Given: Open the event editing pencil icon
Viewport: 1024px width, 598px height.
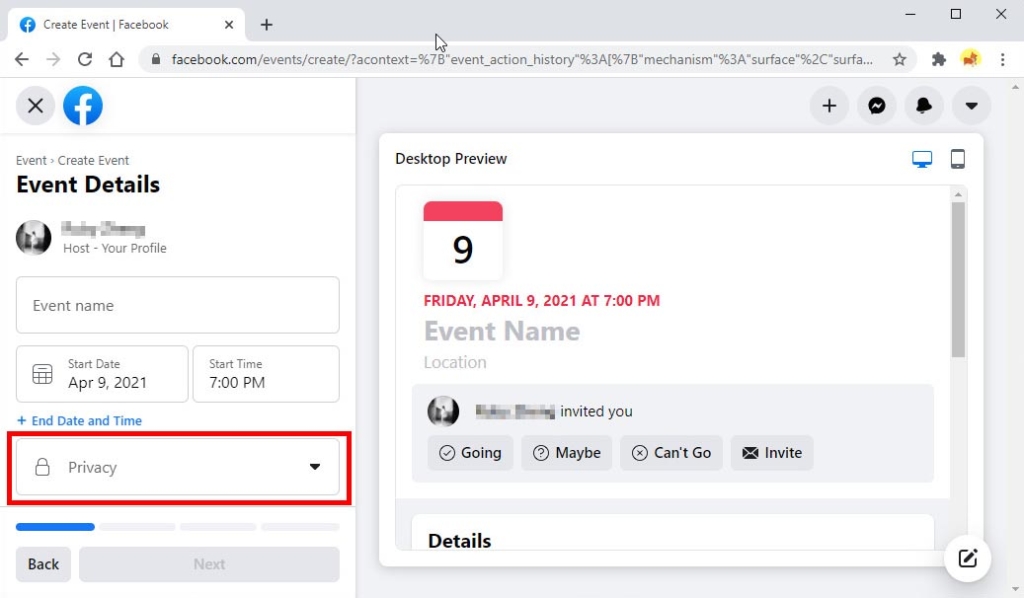Looking at the screenshot, I should point(967,559).
